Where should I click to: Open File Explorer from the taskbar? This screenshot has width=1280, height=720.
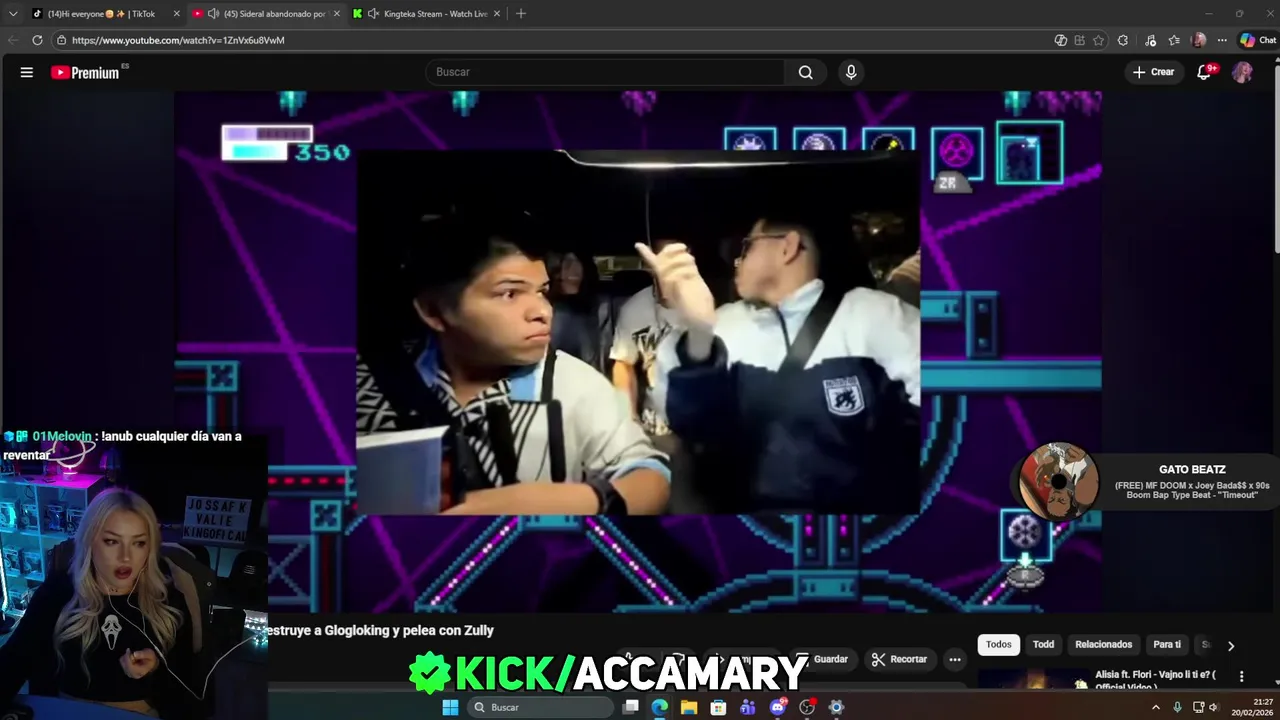(x=689, y=707)
